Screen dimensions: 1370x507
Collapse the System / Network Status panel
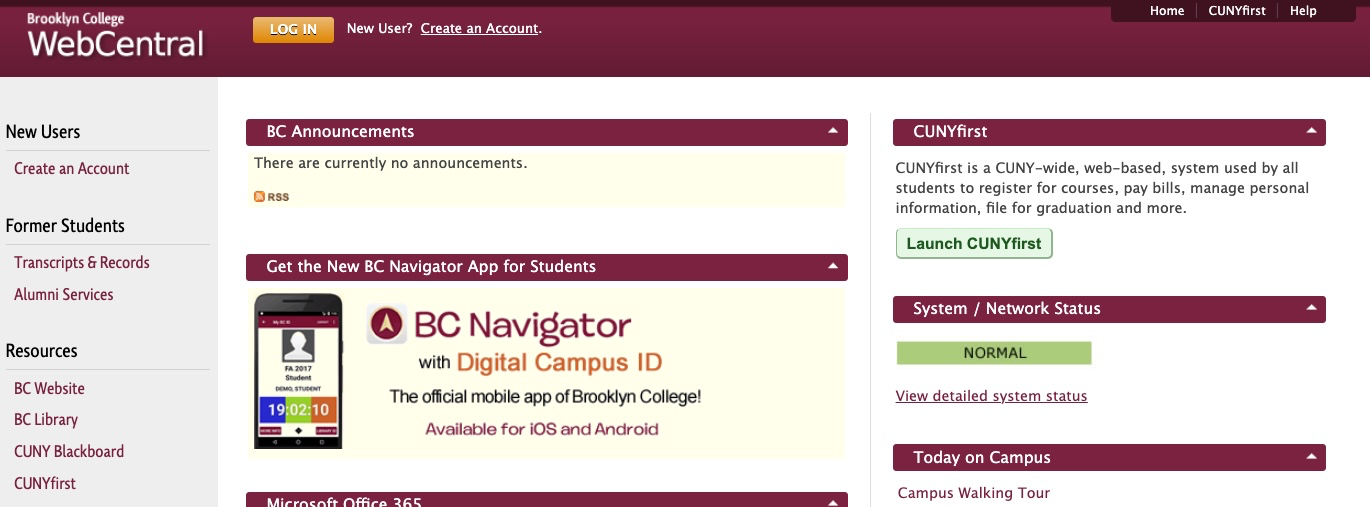point(1311,309)
